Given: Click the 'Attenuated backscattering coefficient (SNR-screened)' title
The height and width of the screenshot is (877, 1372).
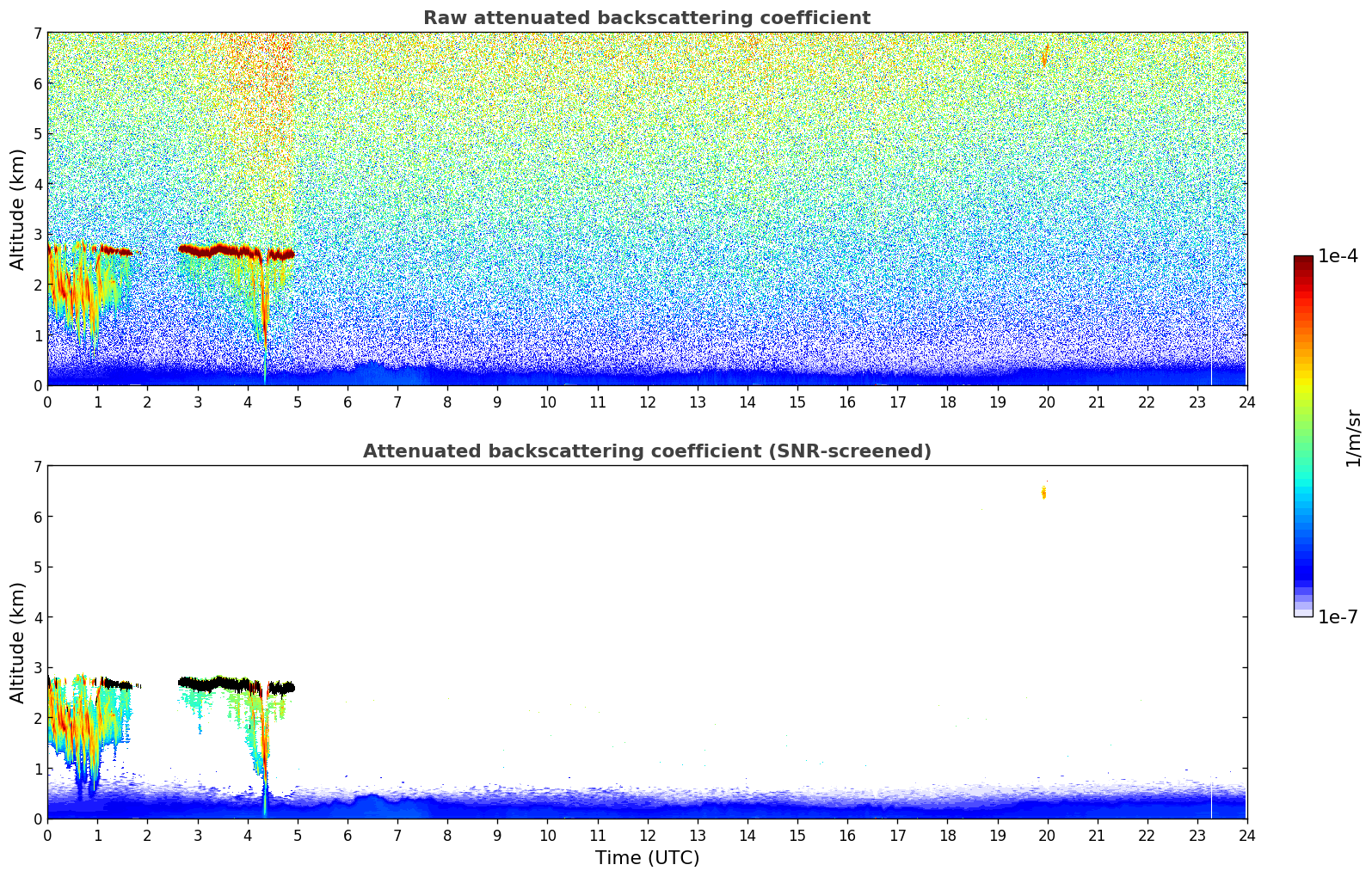Looking at the screenshot, I should pos(647,451).
